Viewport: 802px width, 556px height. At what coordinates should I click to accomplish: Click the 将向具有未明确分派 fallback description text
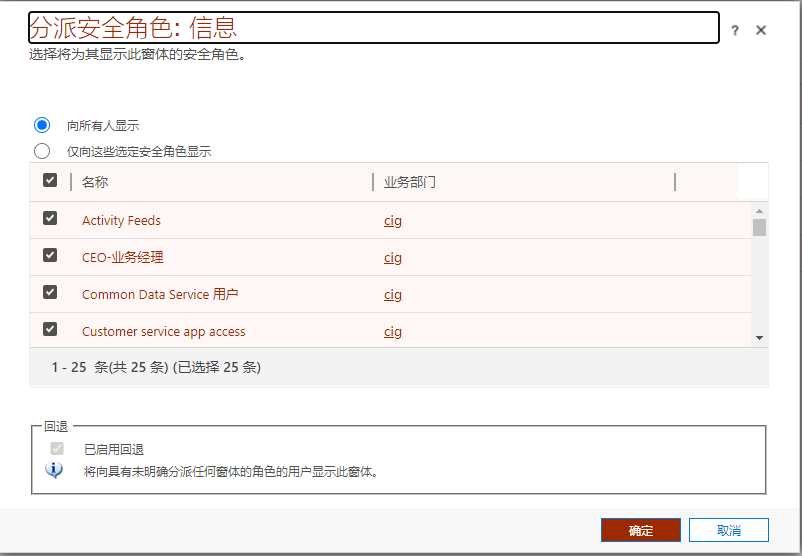pyautogui.click(x=231, y=472)
